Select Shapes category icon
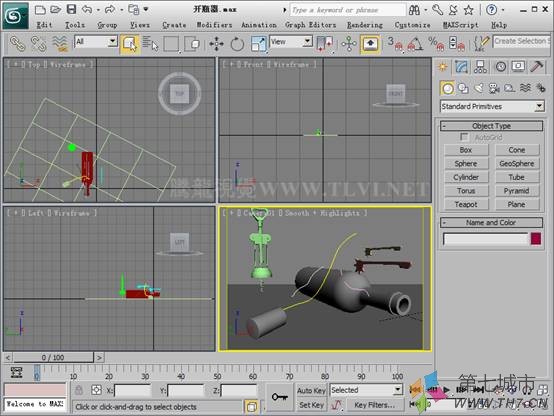Screen dimensions: 554x416 [463, 88]
